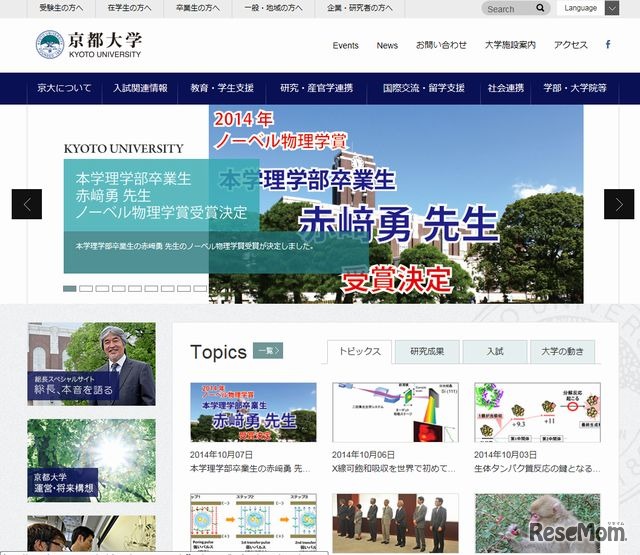Open X-ray diagram thumbnail dated 10月06日
The image size is (640, 555).
coord(395,412)
